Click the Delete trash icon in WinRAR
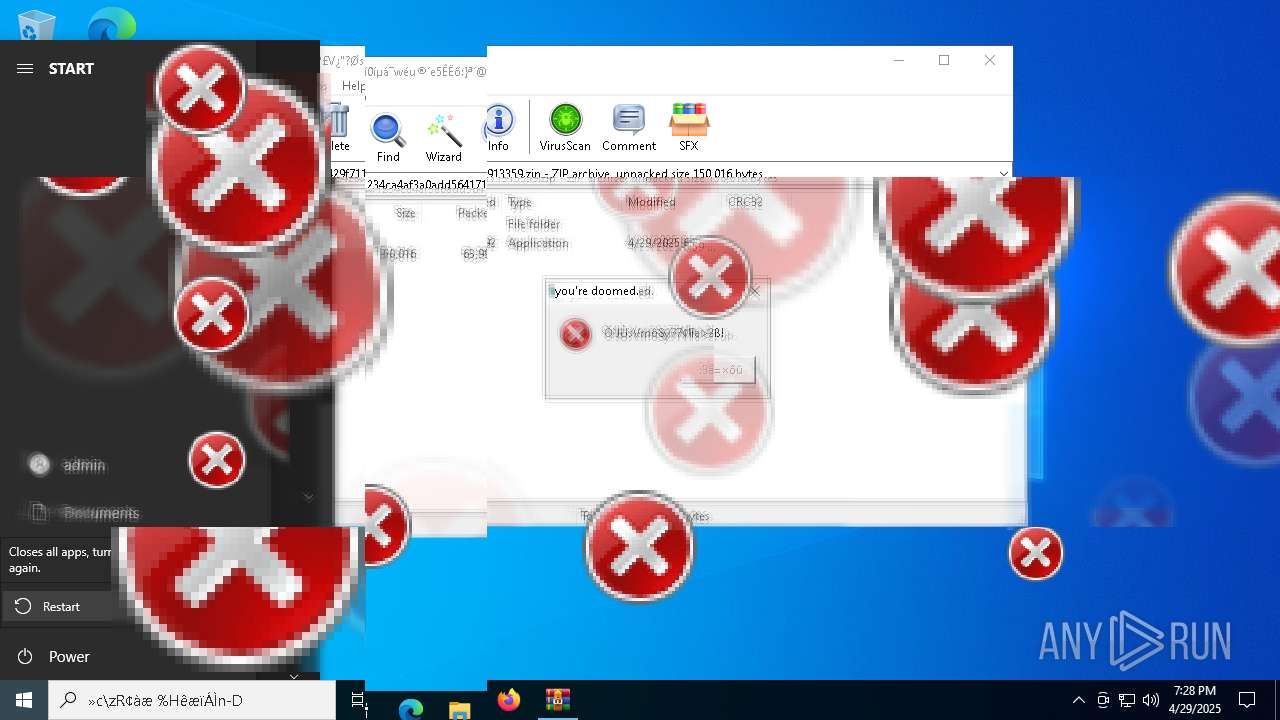 point(339,127)
